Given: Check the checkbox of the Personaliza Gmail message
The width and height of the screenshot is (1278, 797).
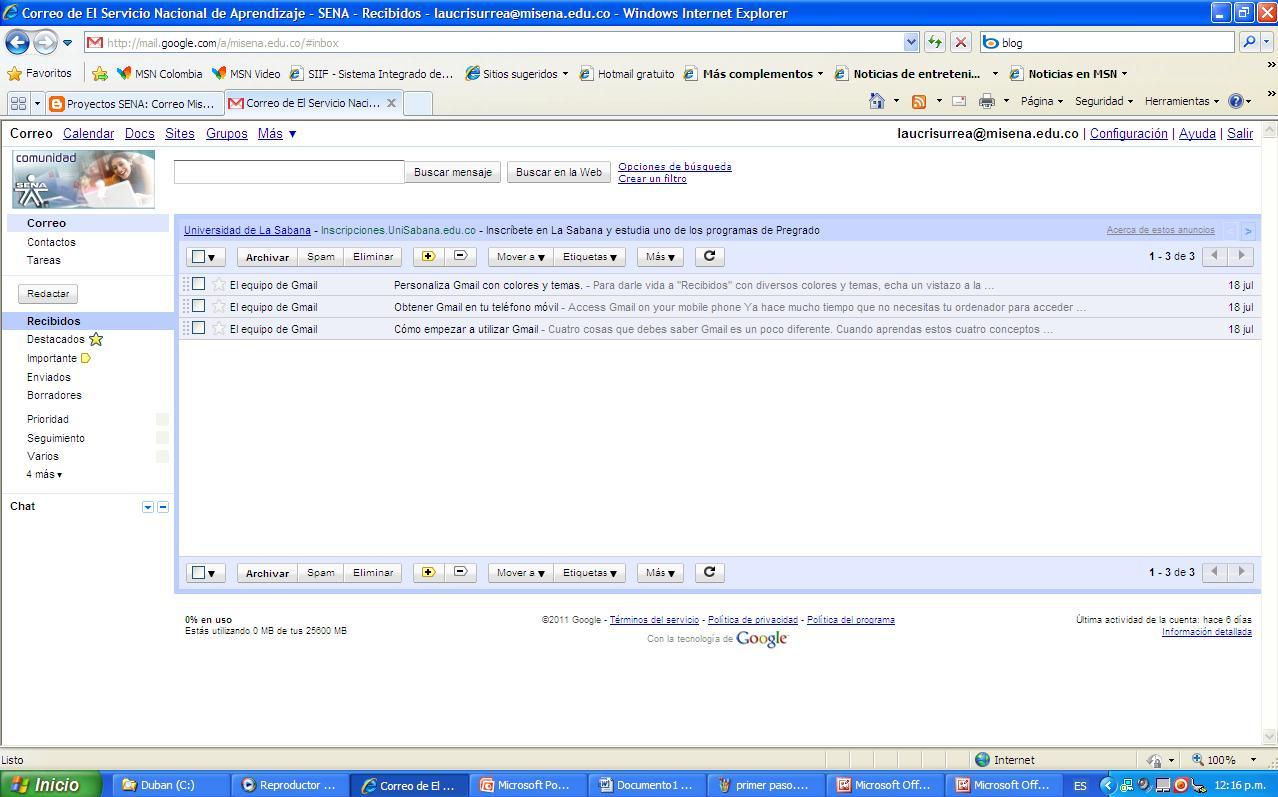Looking at the screenshot, I should tap(199, 284).
